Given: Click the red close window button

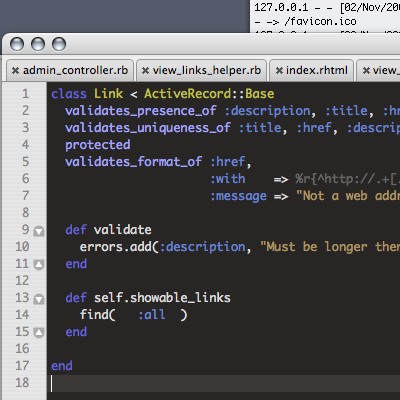Looking at the screenshot, I should pyautogui.click(x=17, y=44).
